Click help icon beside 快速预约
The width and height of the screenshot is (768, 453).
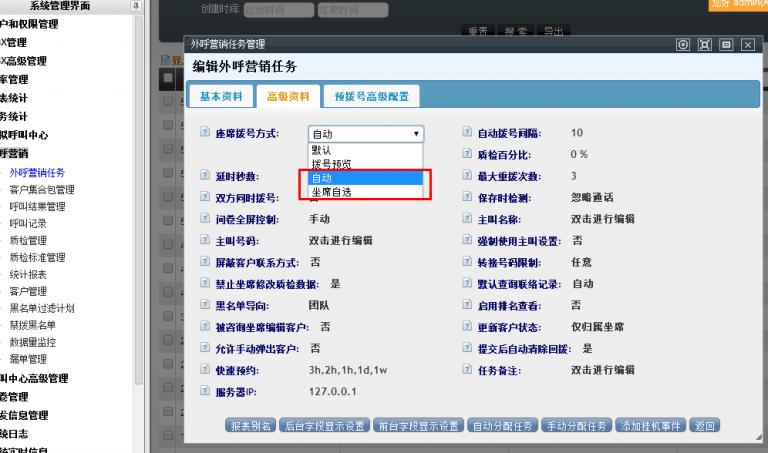tap(205, 370)
